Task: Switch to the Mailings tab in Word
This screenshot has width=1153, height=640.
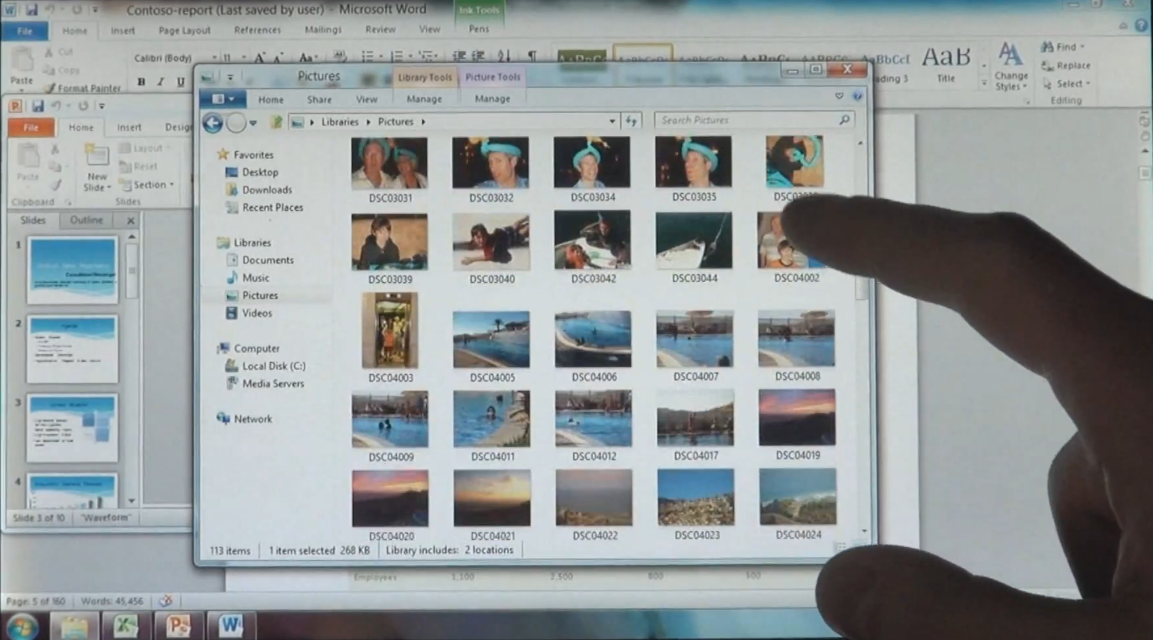Action: pyautogui.click(x=322, y=29)
